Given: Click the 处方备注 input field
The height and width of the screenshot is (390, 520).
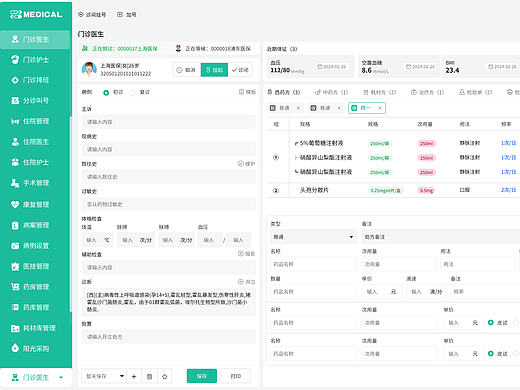Looking at the screenshot, I should coord(441,237).
